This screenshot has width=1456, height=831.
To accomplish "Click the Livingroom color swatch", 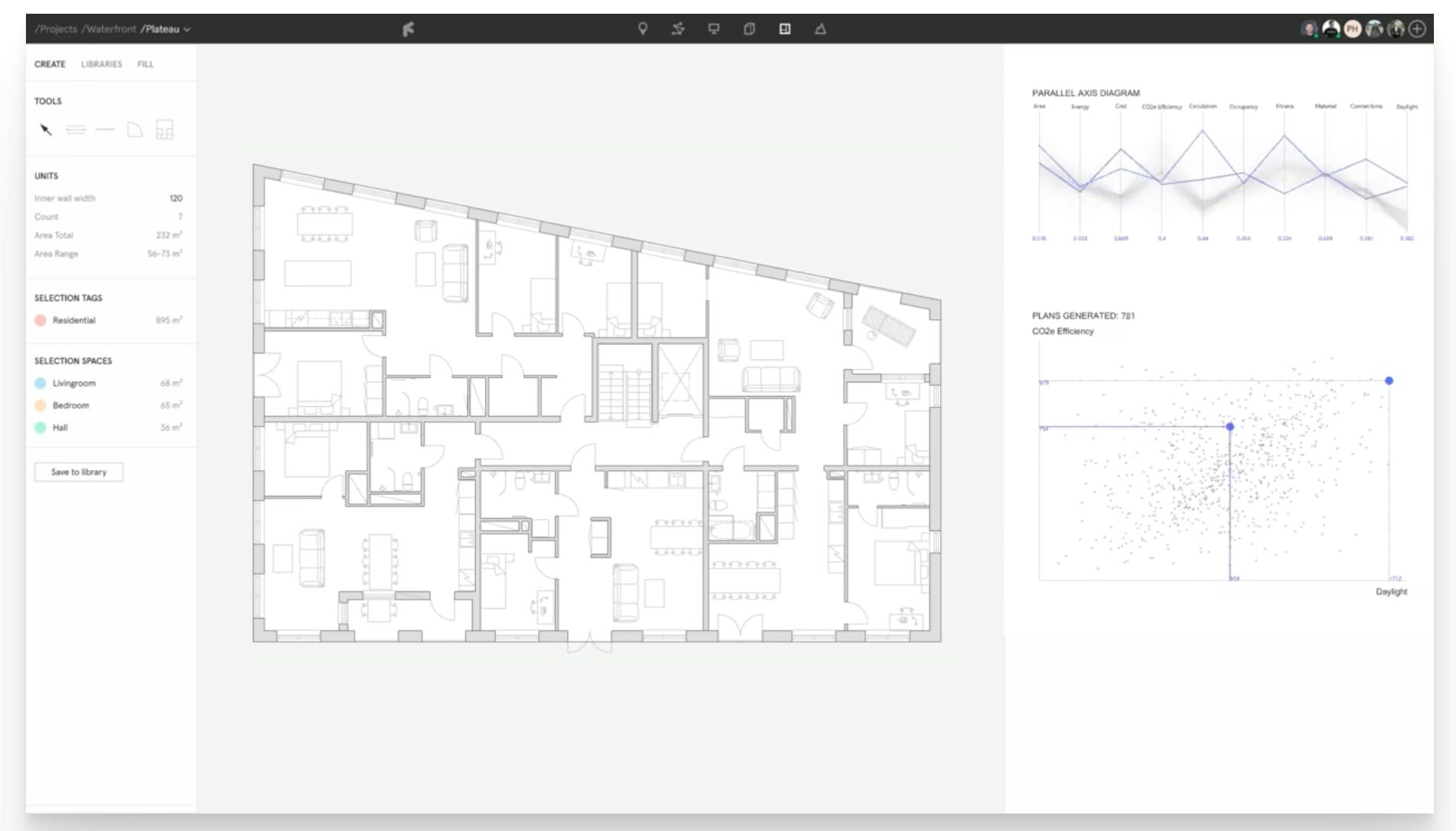I will 39,383.
